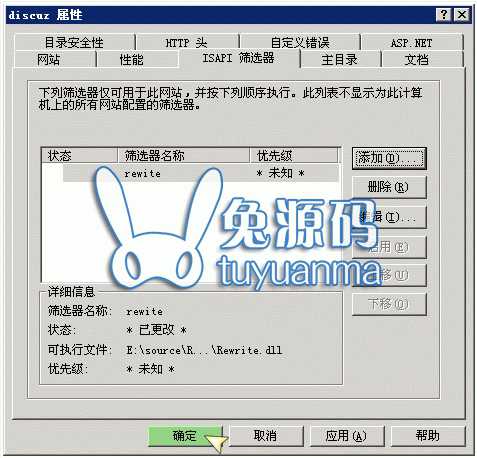477x458 pixels.
Task: Click the 优先级 column header
Action: coord(294,155)
